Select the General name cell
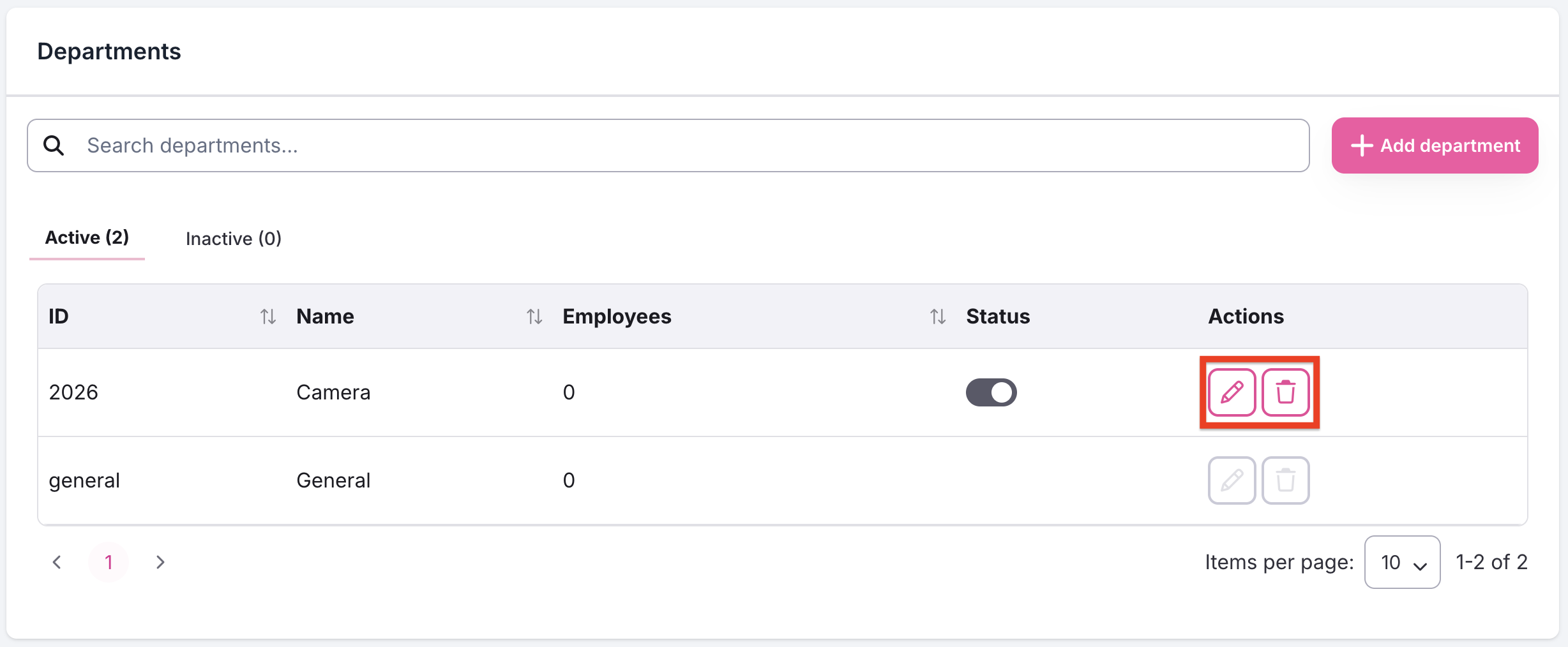 (x=333, y=480)
